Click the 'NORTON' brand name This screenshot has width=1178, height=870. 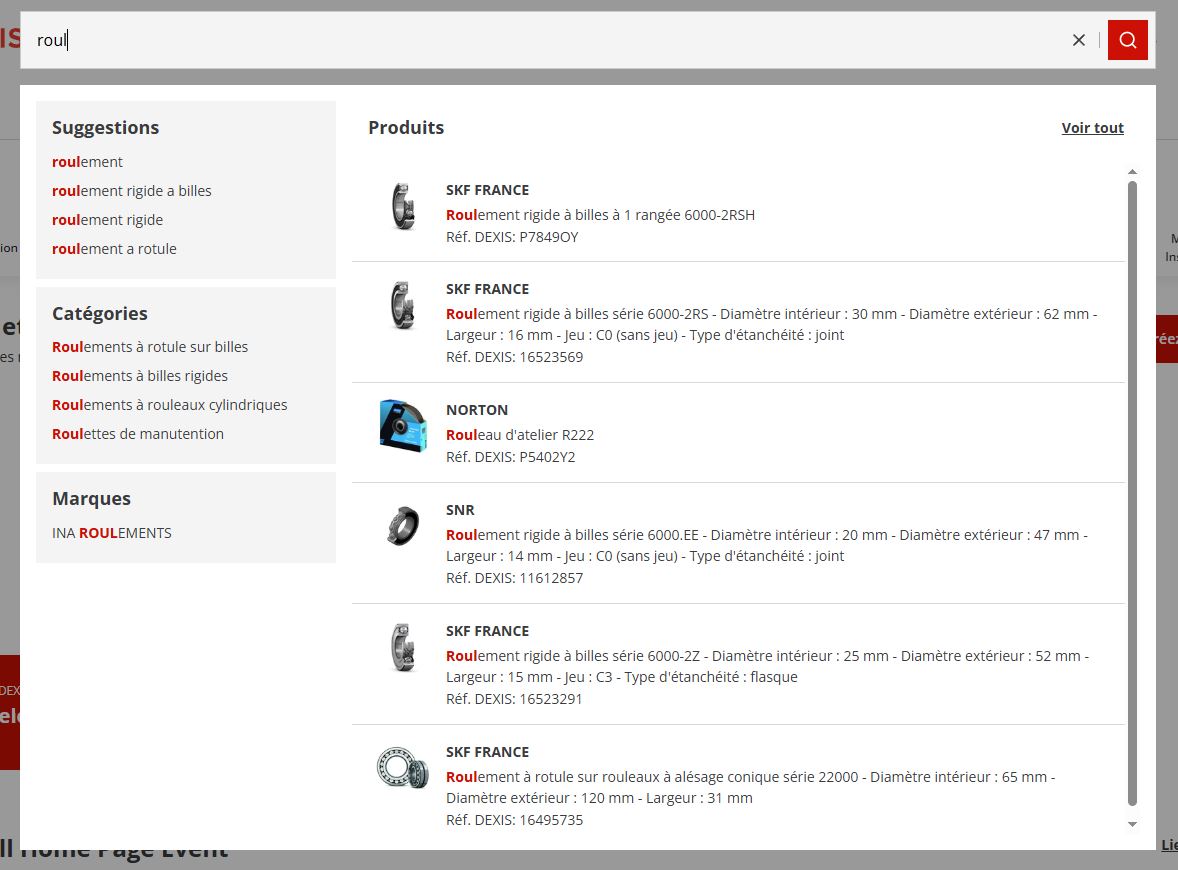(477, 410)
